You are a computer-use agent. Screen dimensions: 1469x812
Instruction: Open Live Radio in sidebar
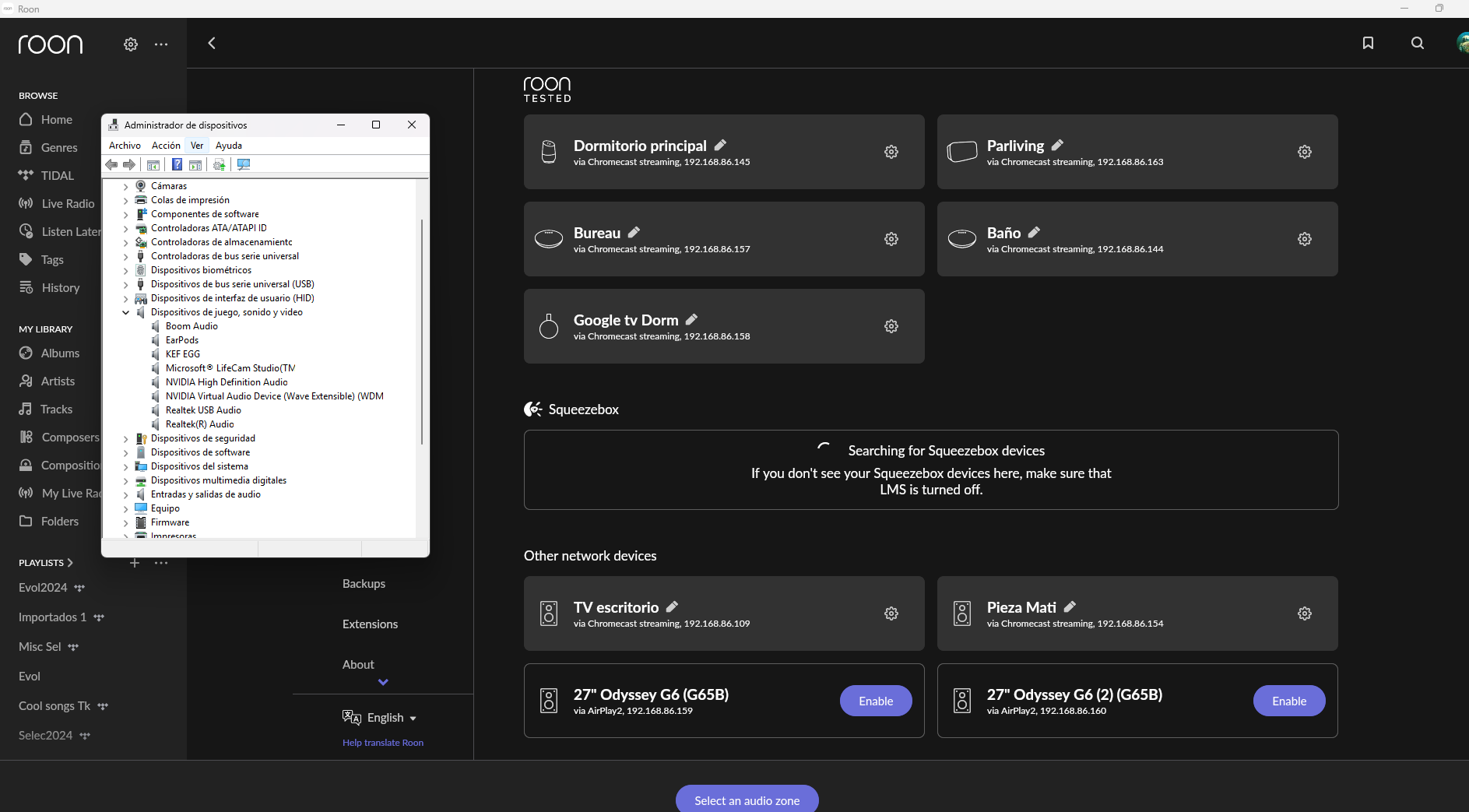pyautogui.click(x=68, y=203)
